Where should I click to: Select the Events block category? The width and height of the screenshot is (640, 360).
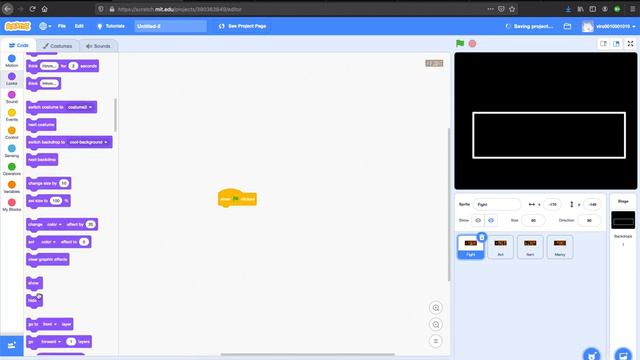coord(12,115)
